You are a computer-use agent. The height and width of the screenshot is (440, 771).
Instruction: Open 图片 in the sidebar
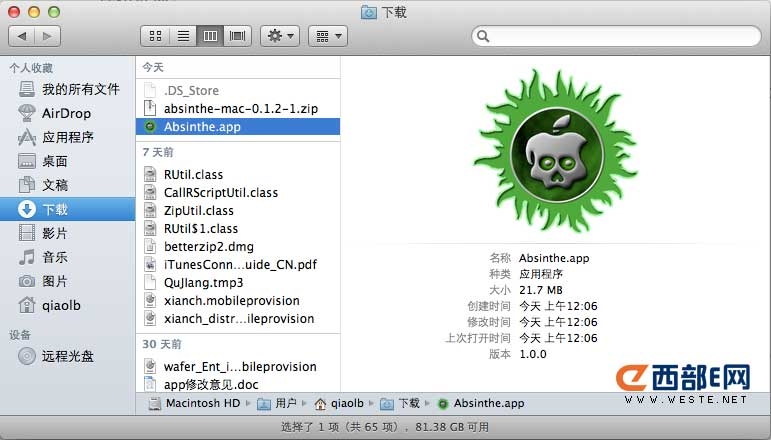67,281
